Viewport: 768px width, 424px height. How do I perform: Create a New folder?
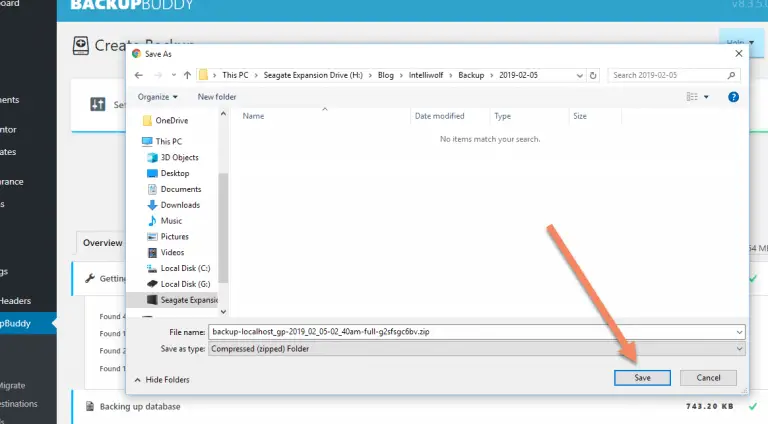pos(216,96)
